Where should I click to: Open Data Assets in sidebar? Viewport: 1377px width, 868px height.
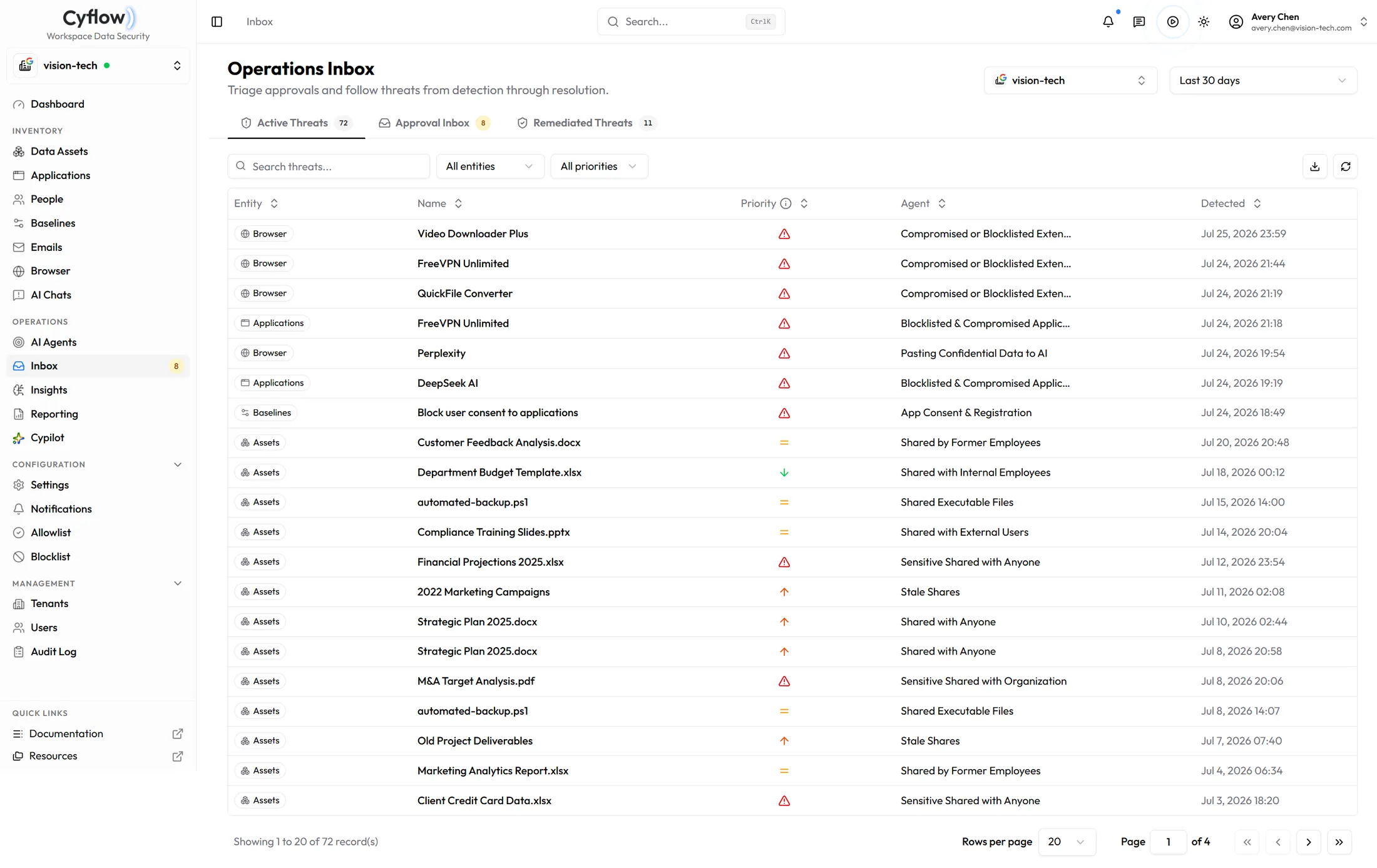click(x=59, y=151)
